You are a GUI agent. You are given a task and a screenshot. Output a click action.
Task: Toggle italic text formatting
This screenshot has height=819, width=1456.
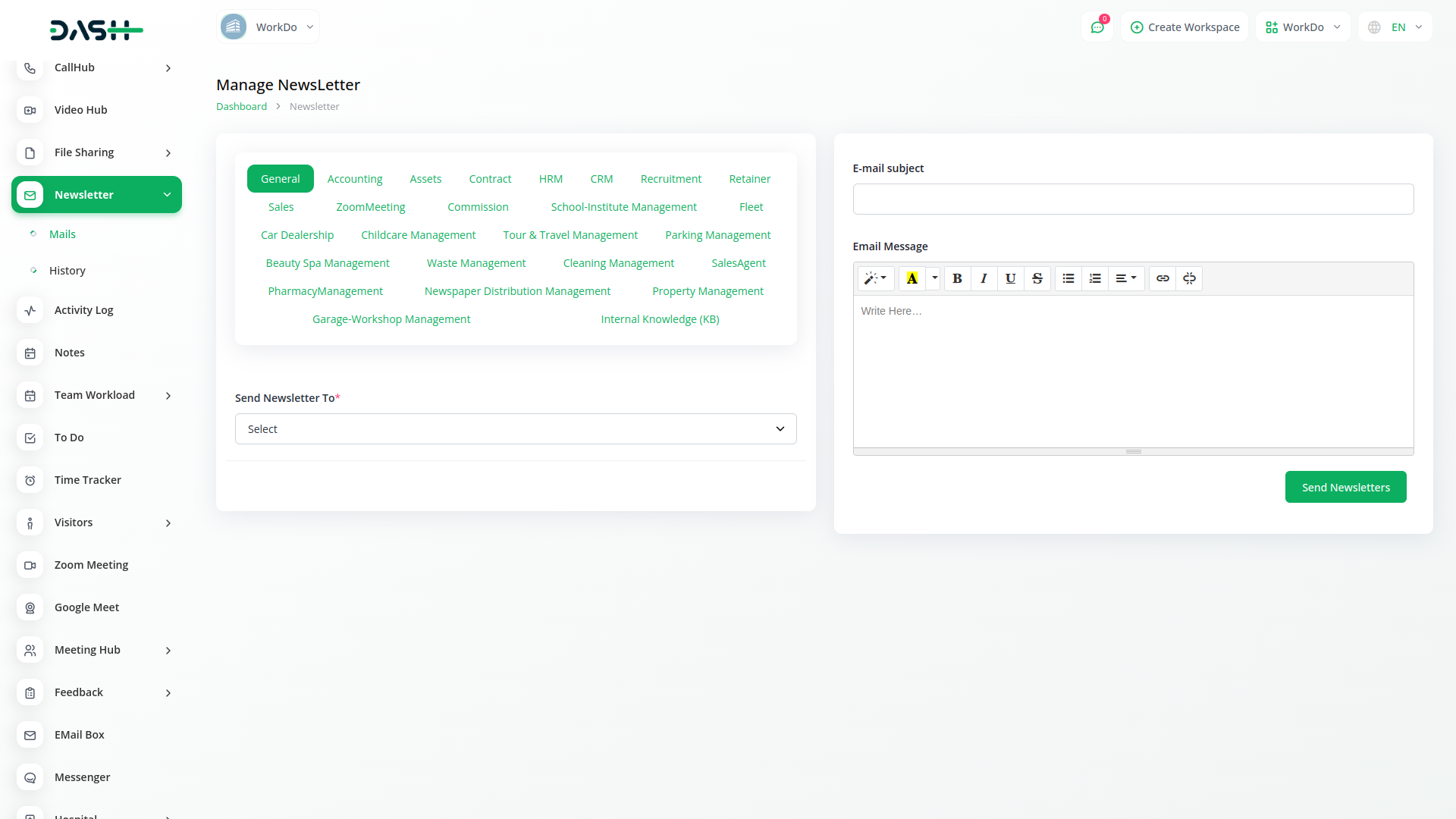coord(984,278)
